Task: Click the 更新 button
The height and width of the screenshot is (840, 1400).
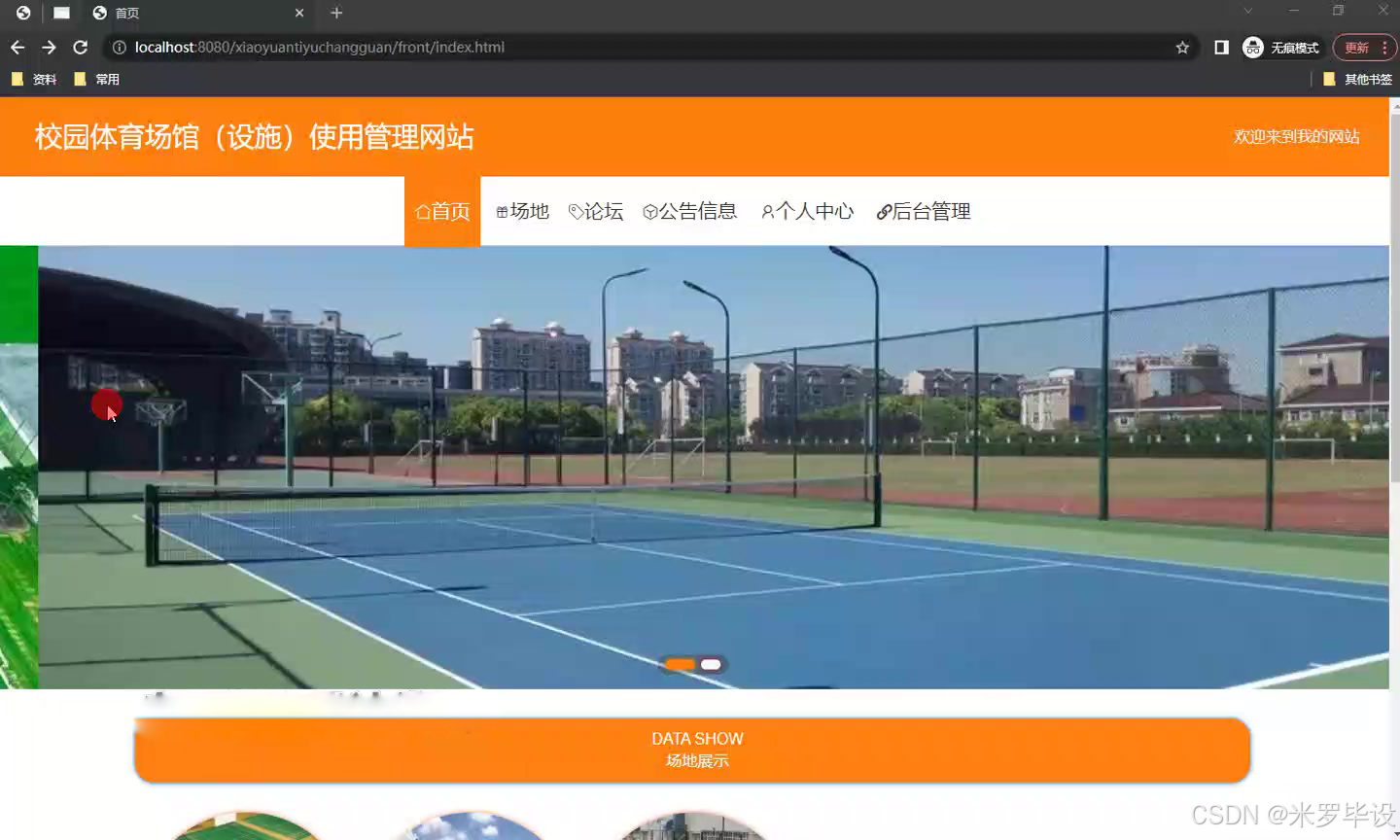Action: pyautogui.click(x=1356, y=47)
